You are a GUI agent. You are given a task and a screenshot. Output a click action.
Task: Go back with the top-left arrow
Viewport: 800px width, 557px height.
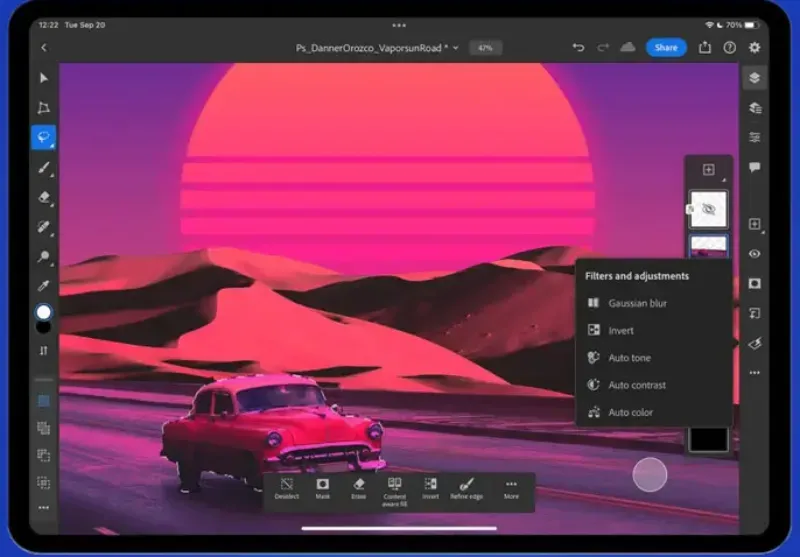[44, 47]
